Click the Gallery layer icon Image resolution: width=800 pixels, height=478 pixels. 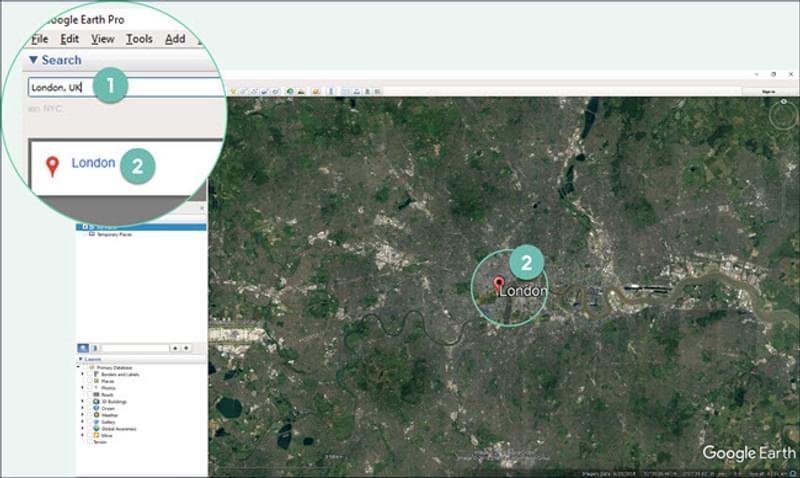click(x=96, y=422)
